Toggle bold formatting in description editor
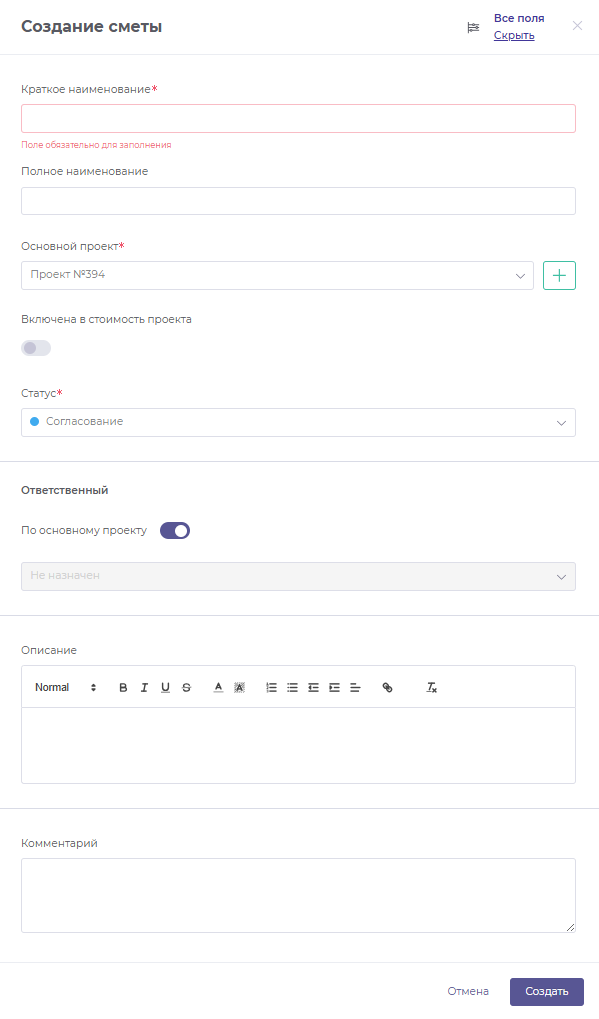The image size is (599, 1019). click(123, 688)
